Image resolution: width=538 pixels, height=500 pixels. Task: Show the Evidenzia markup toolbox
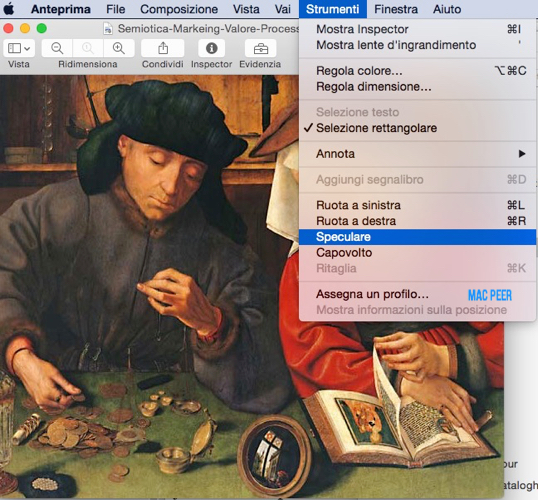click(260, 48)
